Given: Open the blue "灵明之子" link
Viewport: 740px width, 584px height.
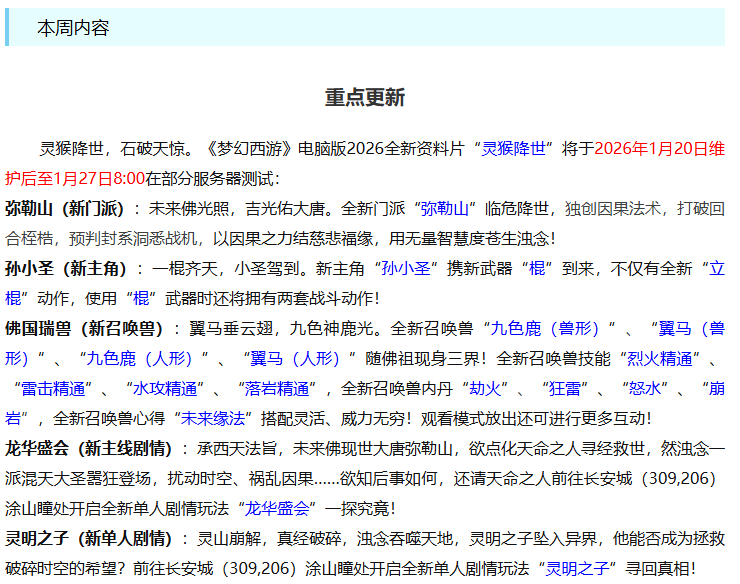Looking at the screenshot, I should [577, 569].
